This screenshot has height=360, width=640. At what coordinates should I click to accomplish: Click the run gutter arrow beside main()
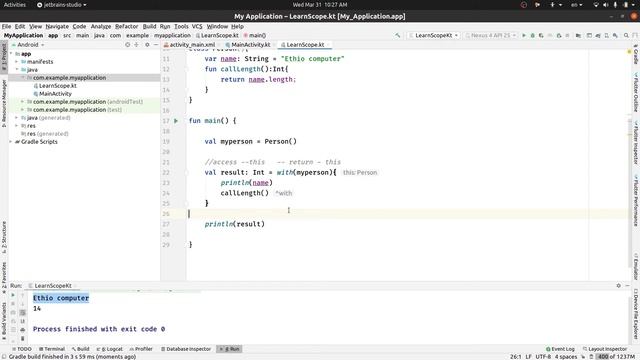pyautogui.click(x=176, y=121)
